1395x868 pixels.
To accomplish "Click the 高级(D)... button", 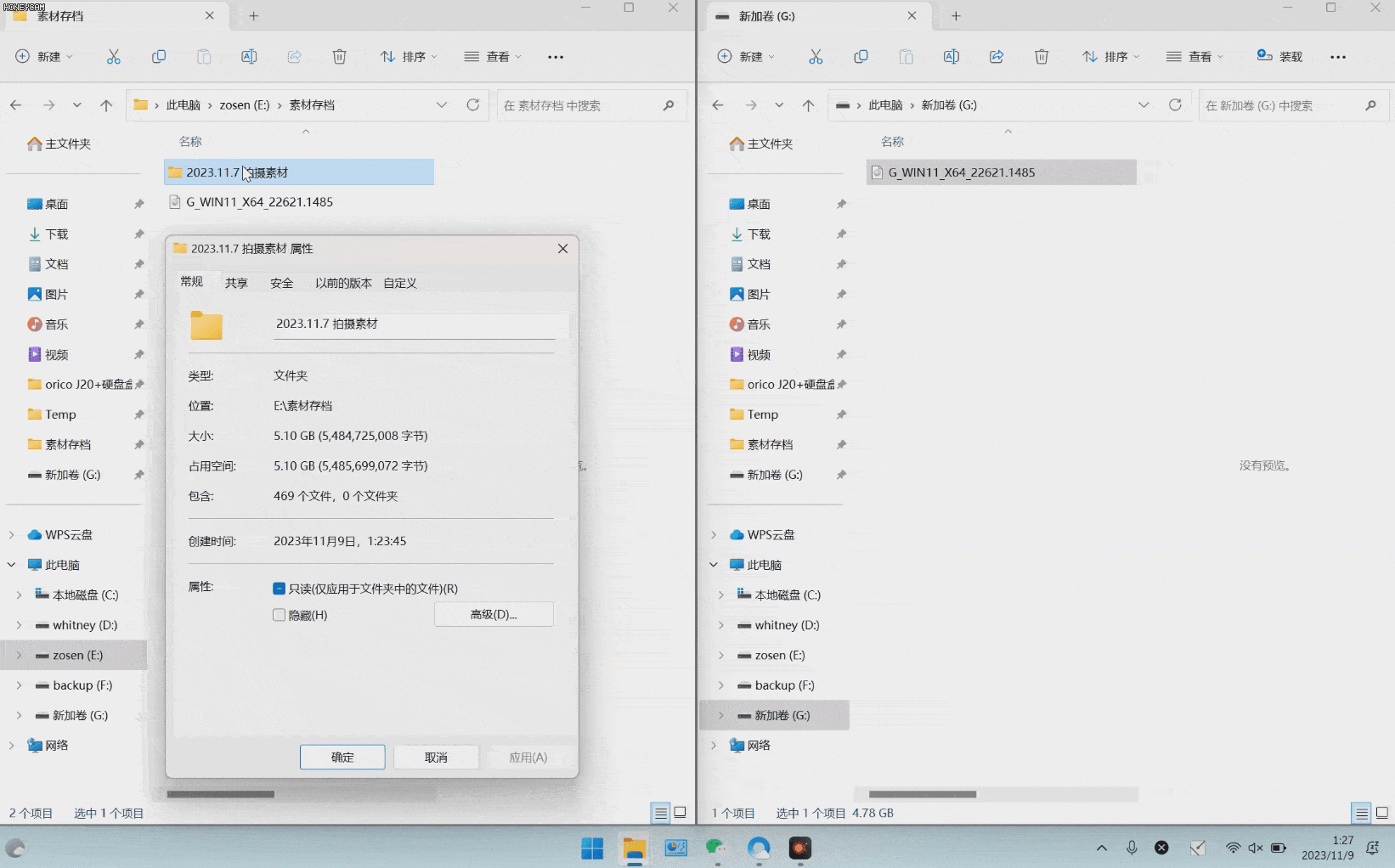I will [494, 615].
